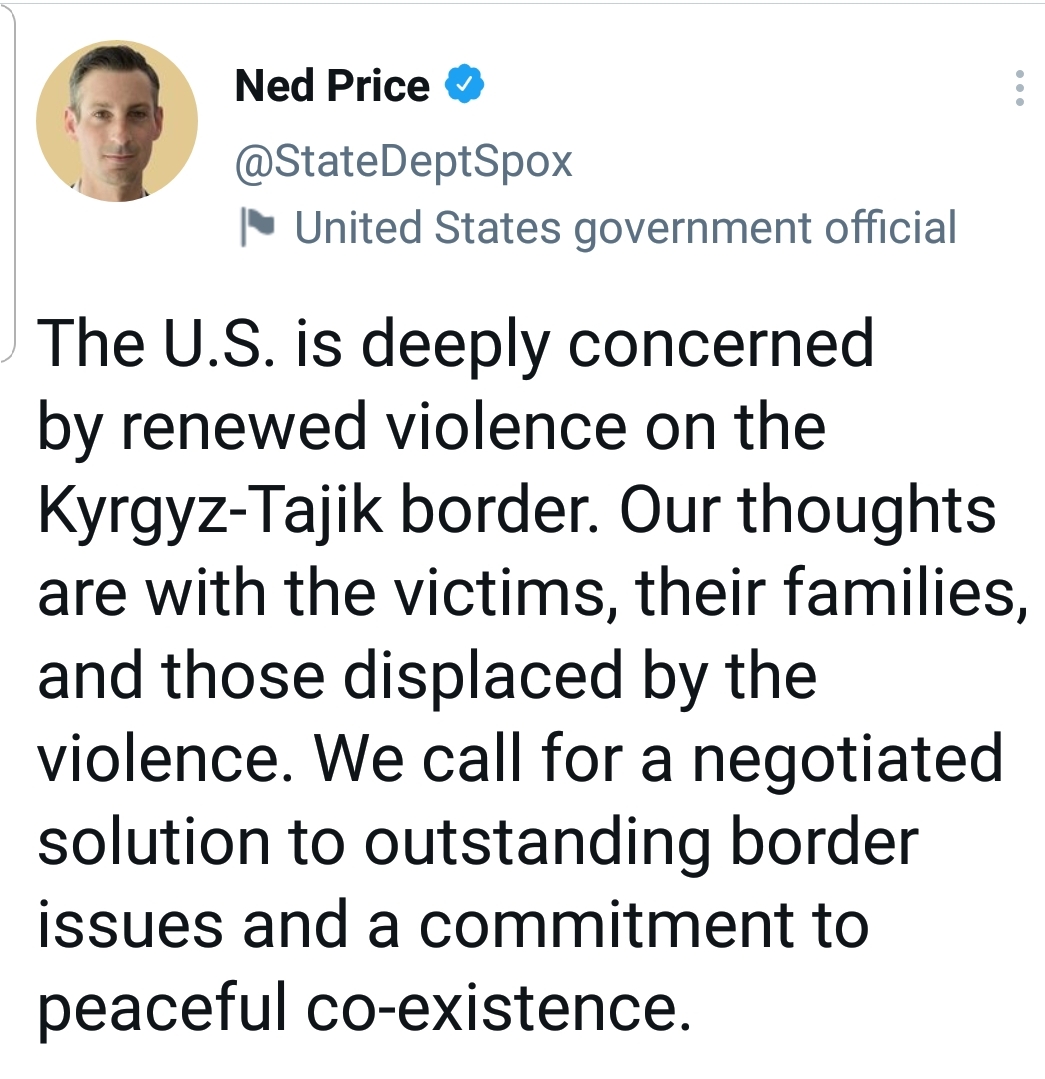The image size is (1045, 1079).
Task: Click the Ned Price display name
Action: [x=331, y=86]
